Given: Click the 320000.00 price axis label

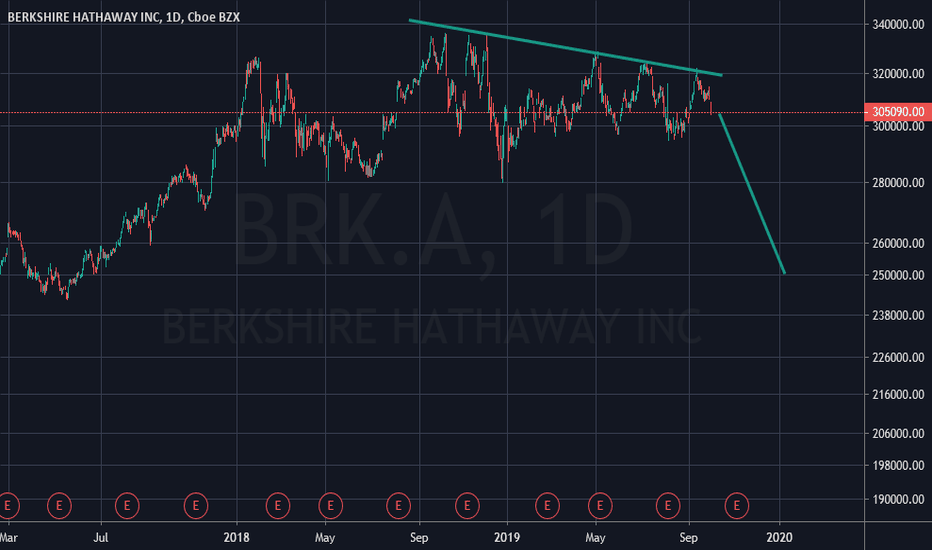Looking at the screenshot, I should [x=898, y=74].
